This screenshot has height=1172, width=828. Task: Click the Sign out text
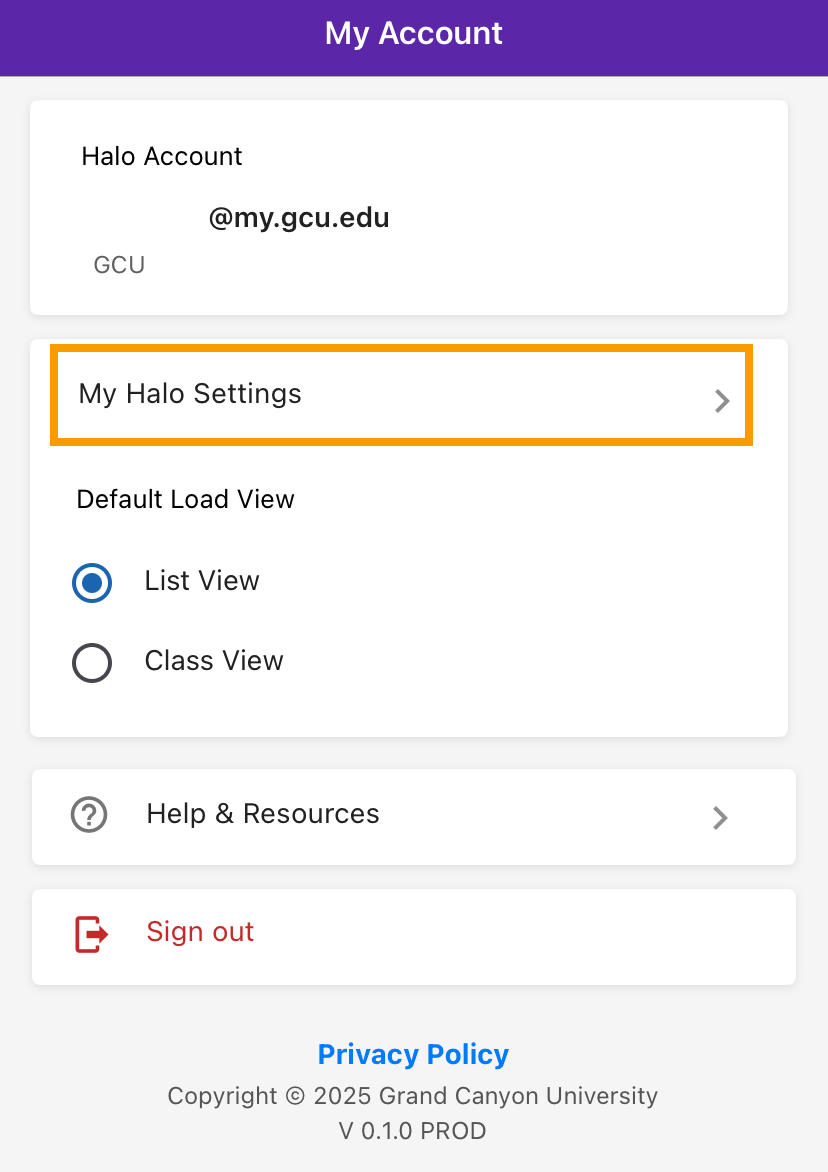click(x=200, y=932)
